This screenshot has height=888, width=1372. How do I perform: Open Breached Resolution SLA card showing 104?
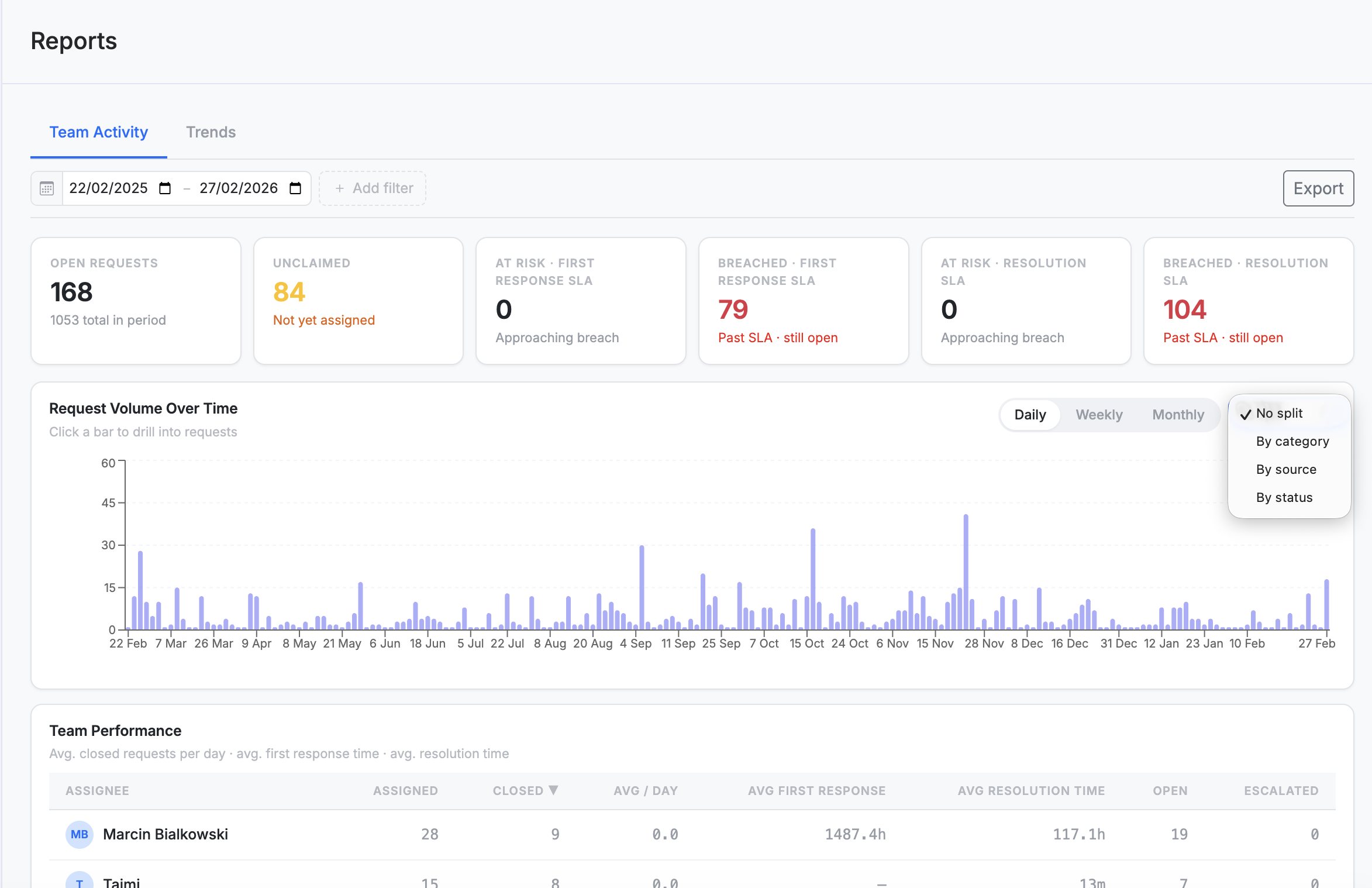[x=1249, y=301]
